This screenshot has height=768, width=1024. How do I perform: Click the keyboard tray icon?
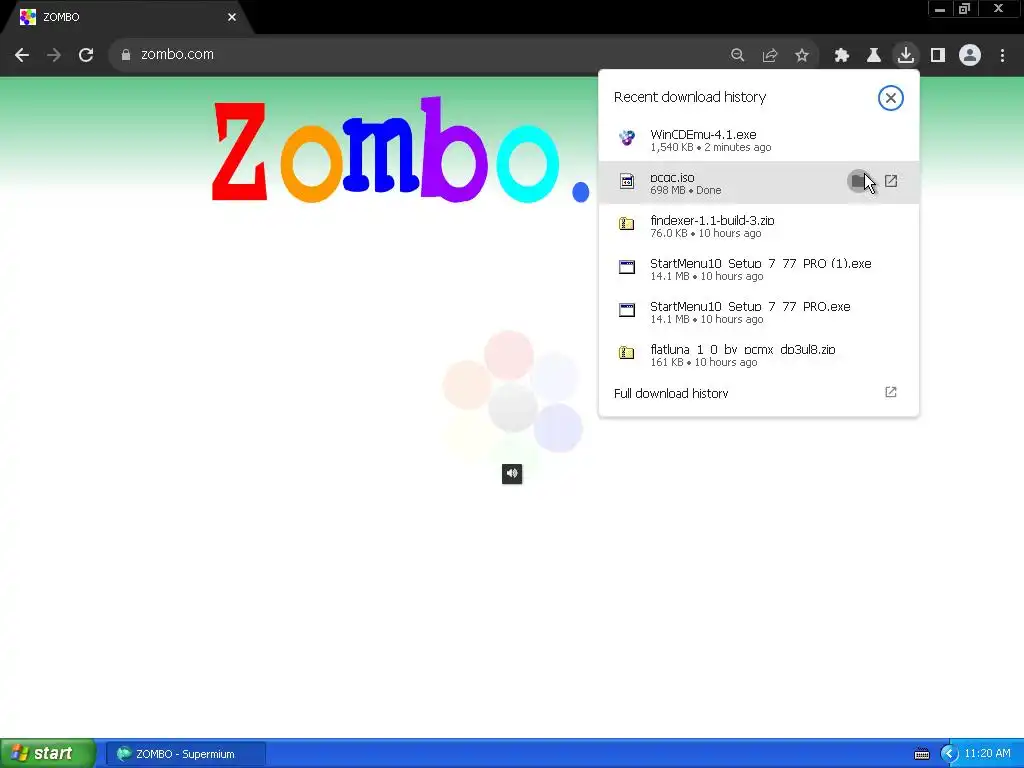coord(921,754)
